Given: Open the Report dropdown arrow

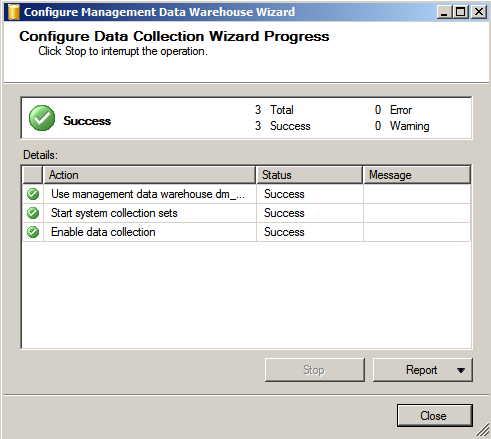Looking at the screenshot, I should click(461, 370).
